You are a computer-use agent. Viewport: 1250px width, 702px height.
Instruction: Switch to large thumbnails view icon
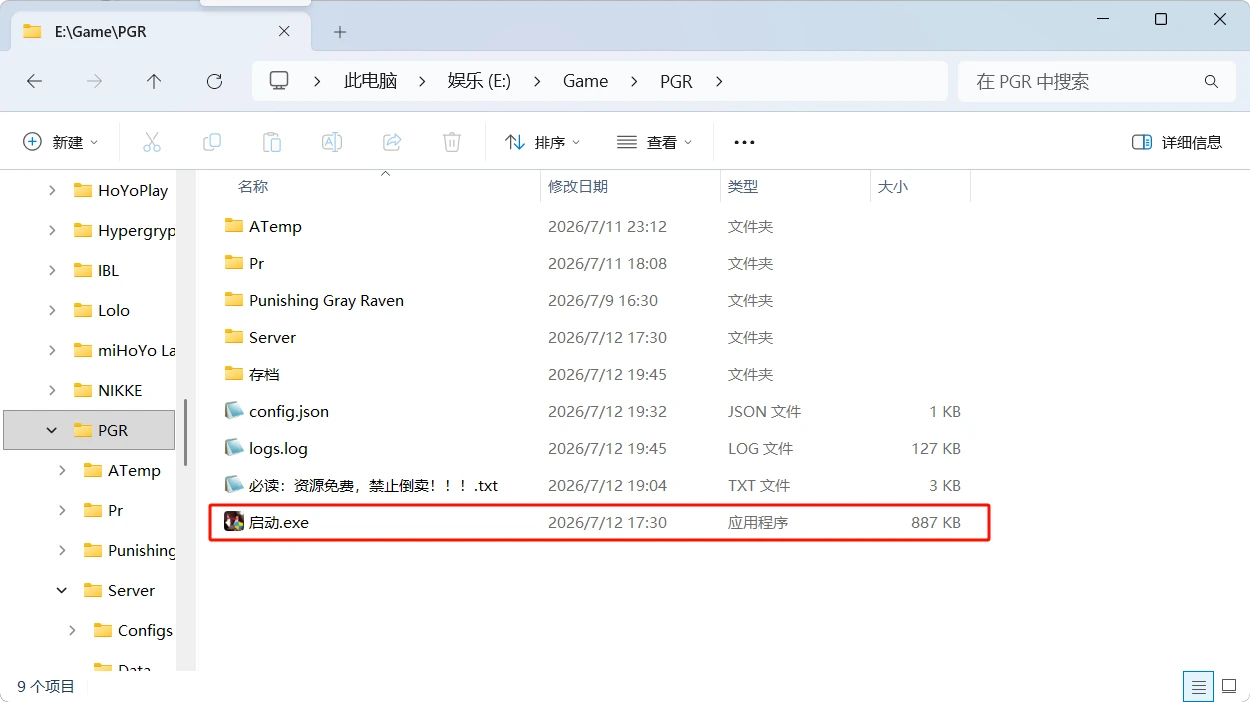[1227, 686]
